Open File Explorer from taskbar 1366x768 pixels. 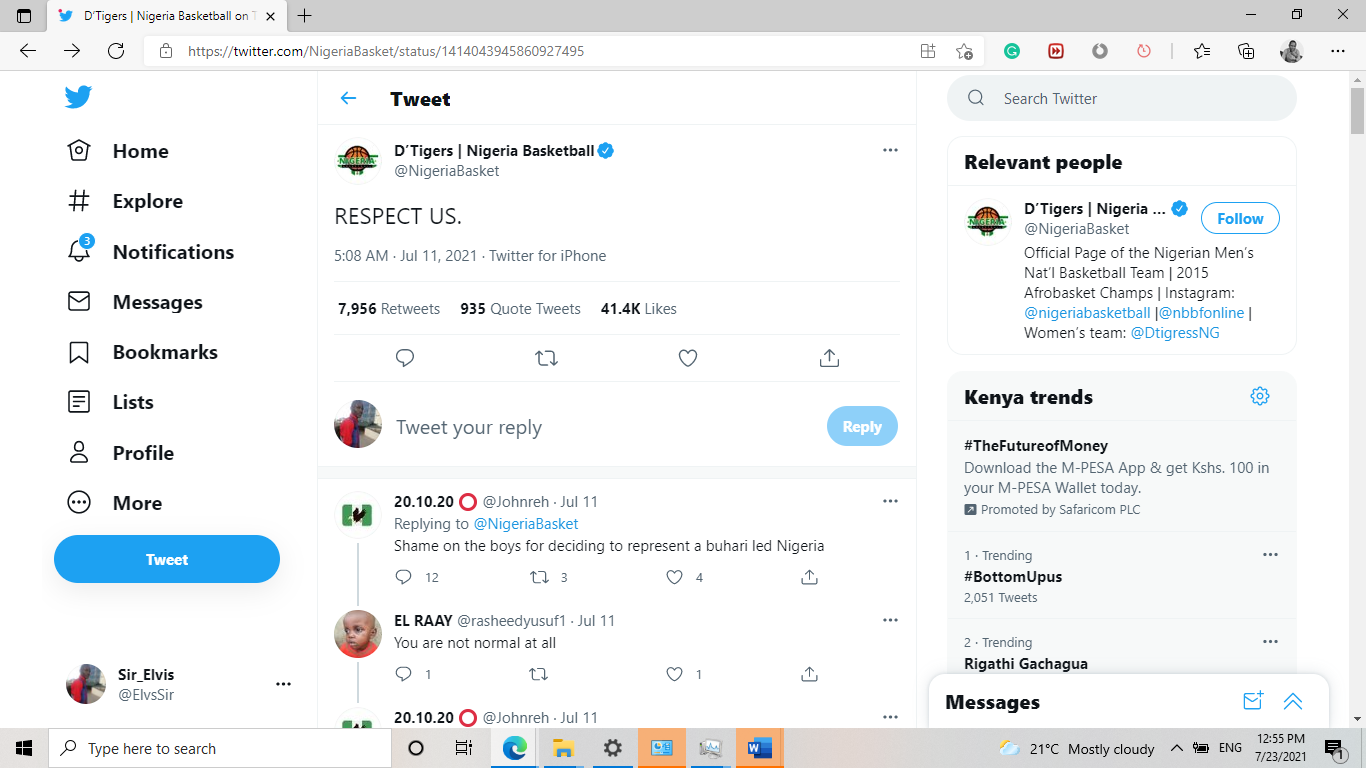[x=563, y=748]
